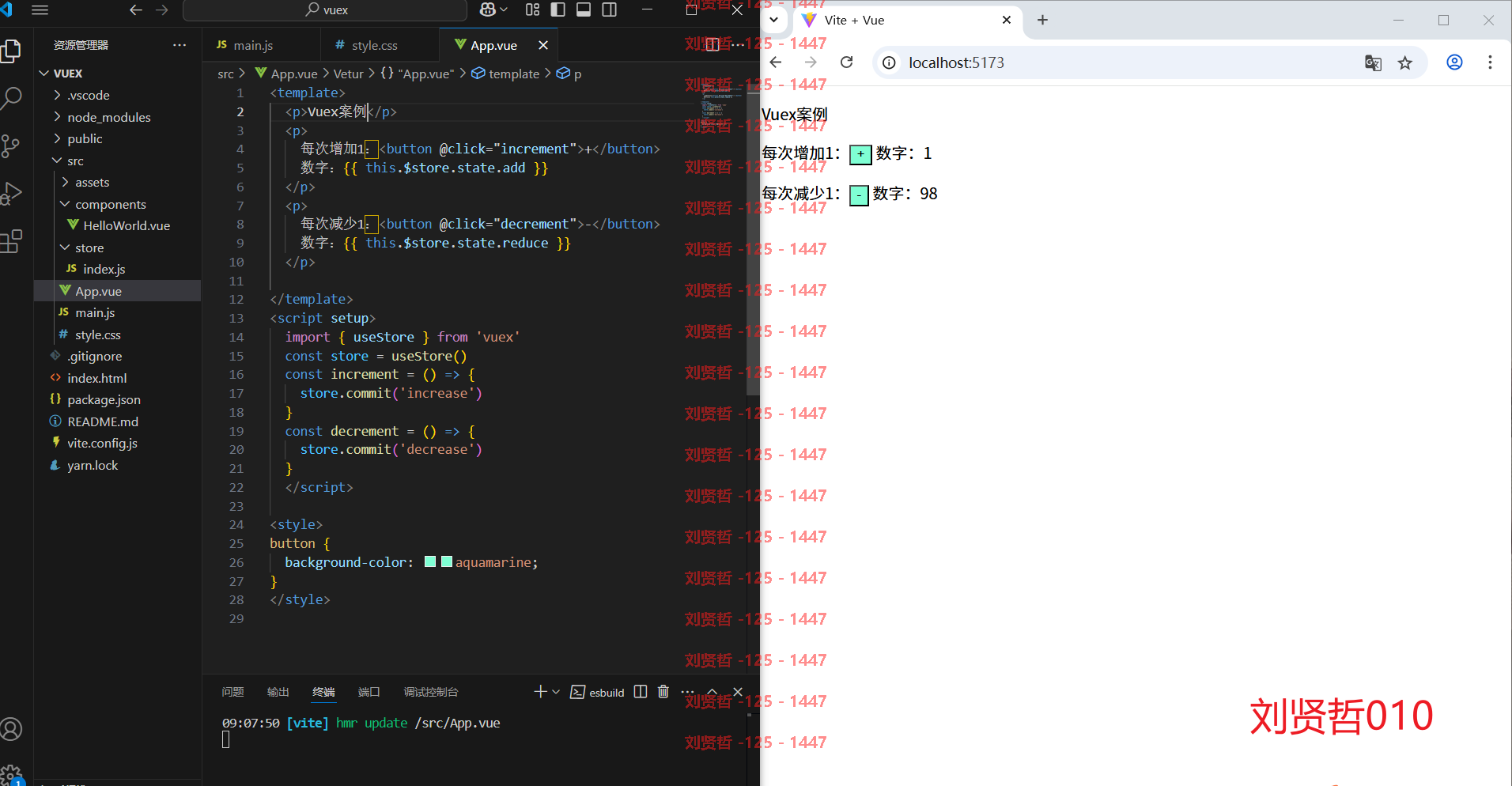Switch to the 端口 panel tab
The width and height of the screenshot is (1512, 786).
[x=369, y=692]
